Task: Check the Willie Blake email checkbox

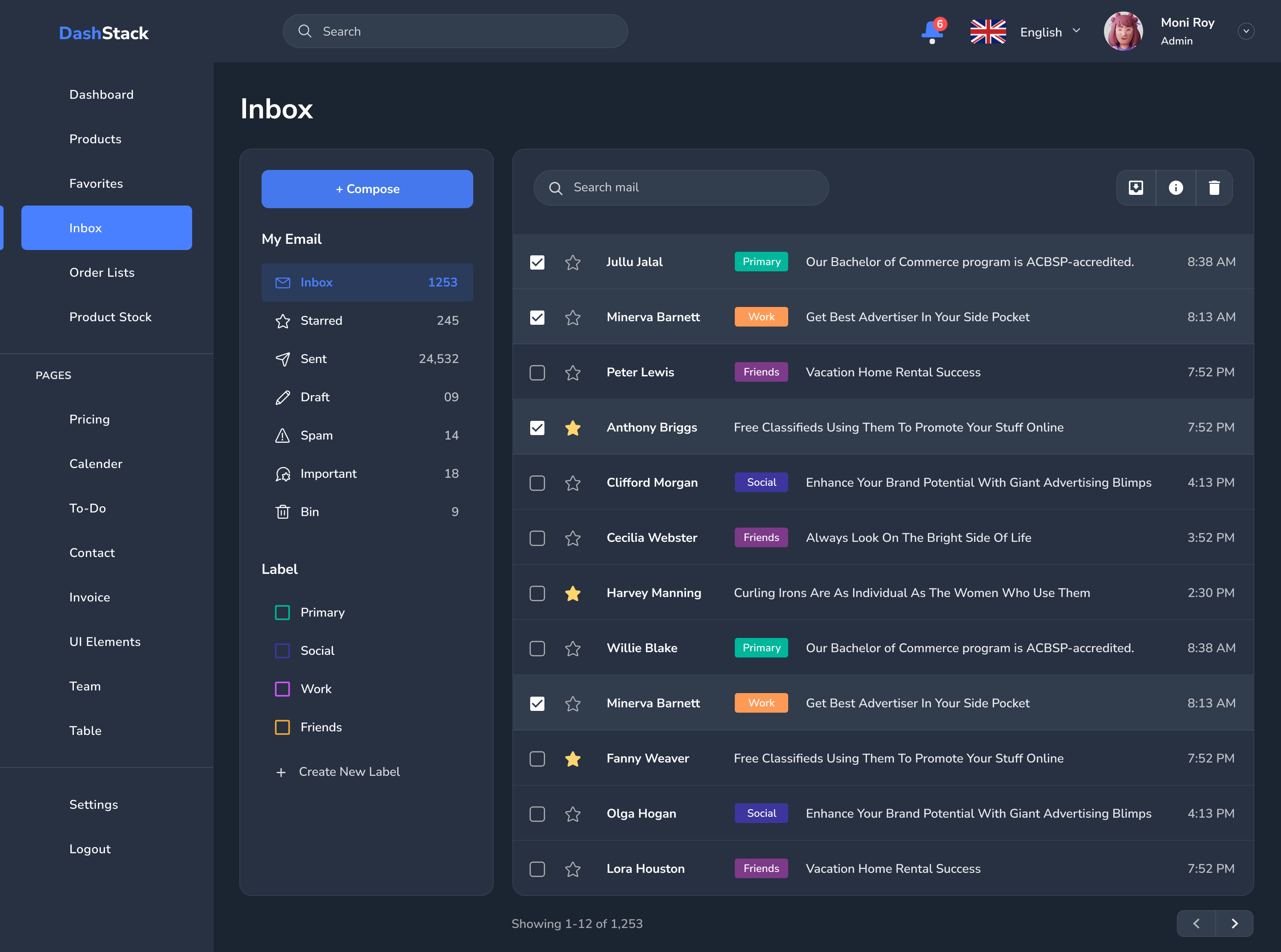Action: 537,648
